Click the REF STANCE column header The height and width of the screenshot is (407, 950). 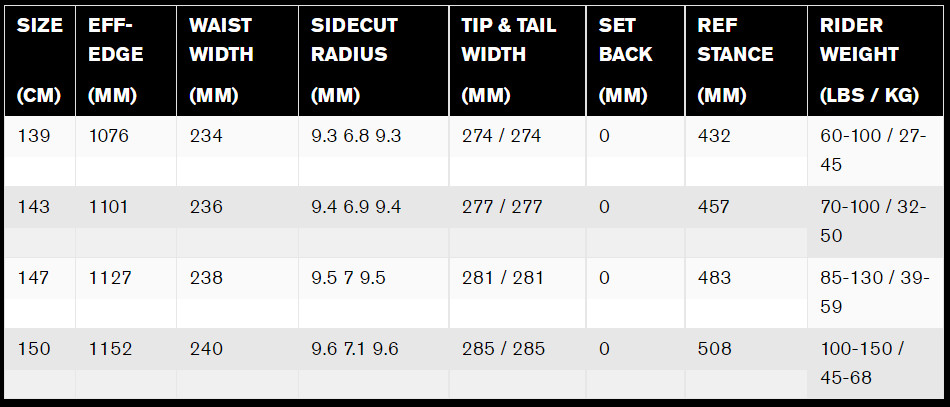(746, 61)
